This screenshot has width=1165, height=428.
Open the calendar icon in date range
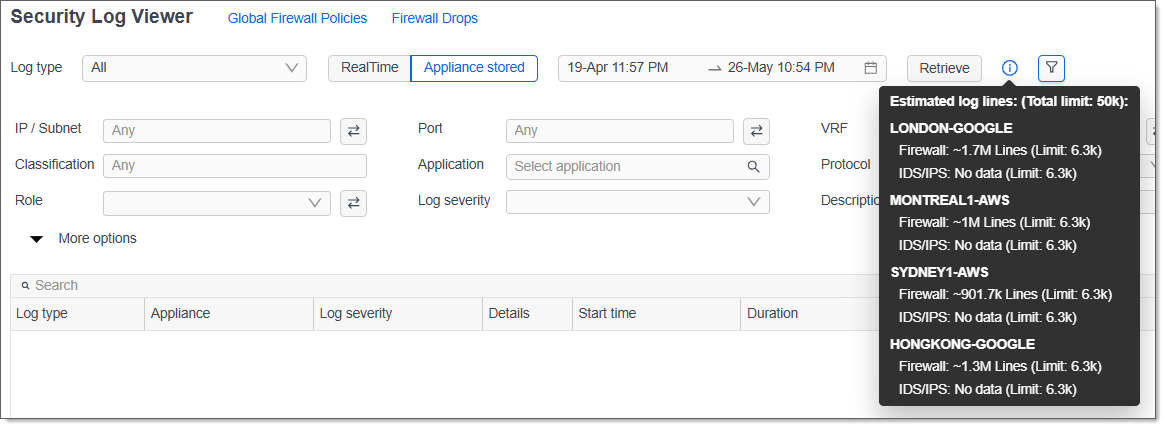click(x=871, y=68)
